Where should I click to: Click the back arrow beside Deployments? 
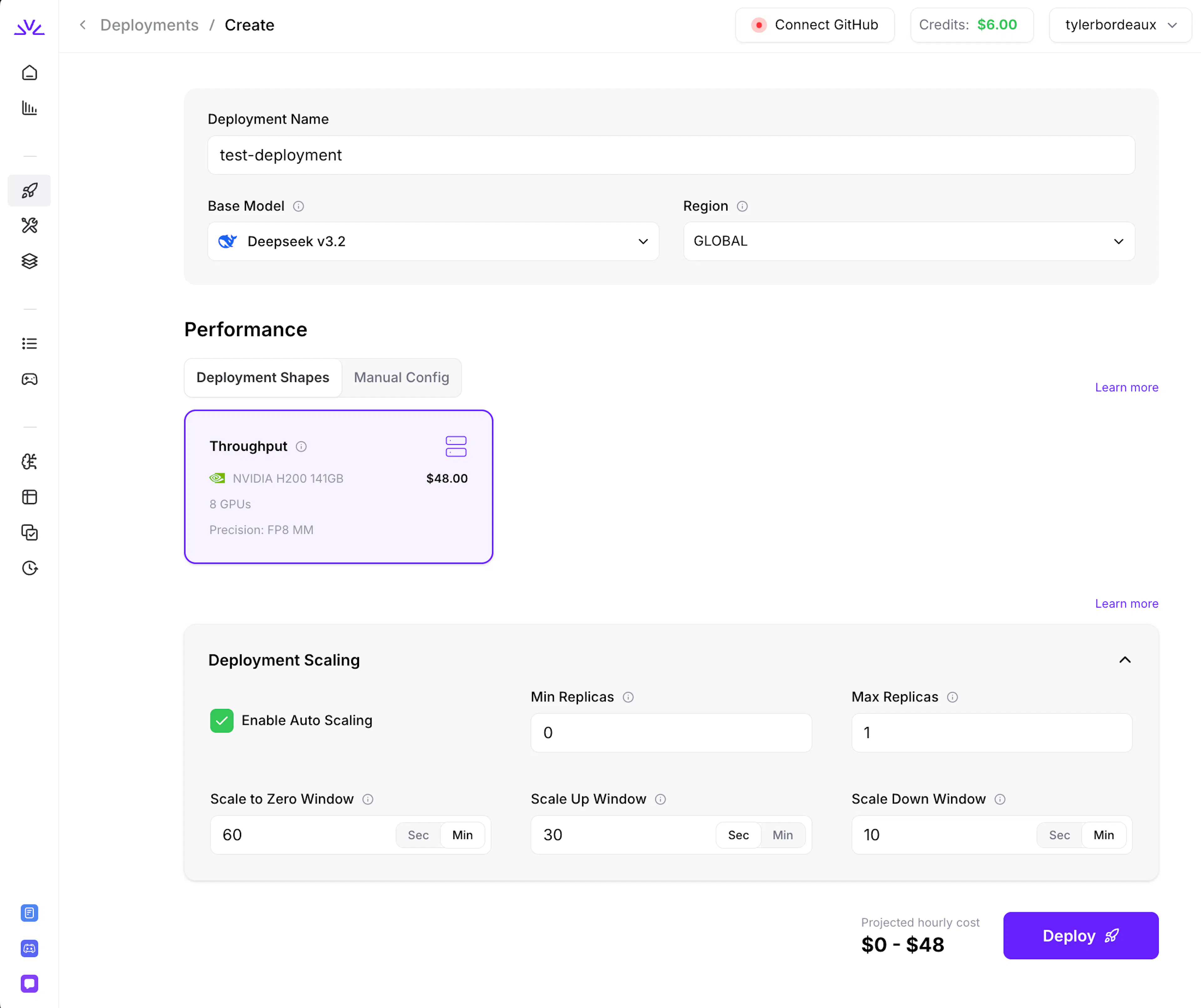coord(83,25)
